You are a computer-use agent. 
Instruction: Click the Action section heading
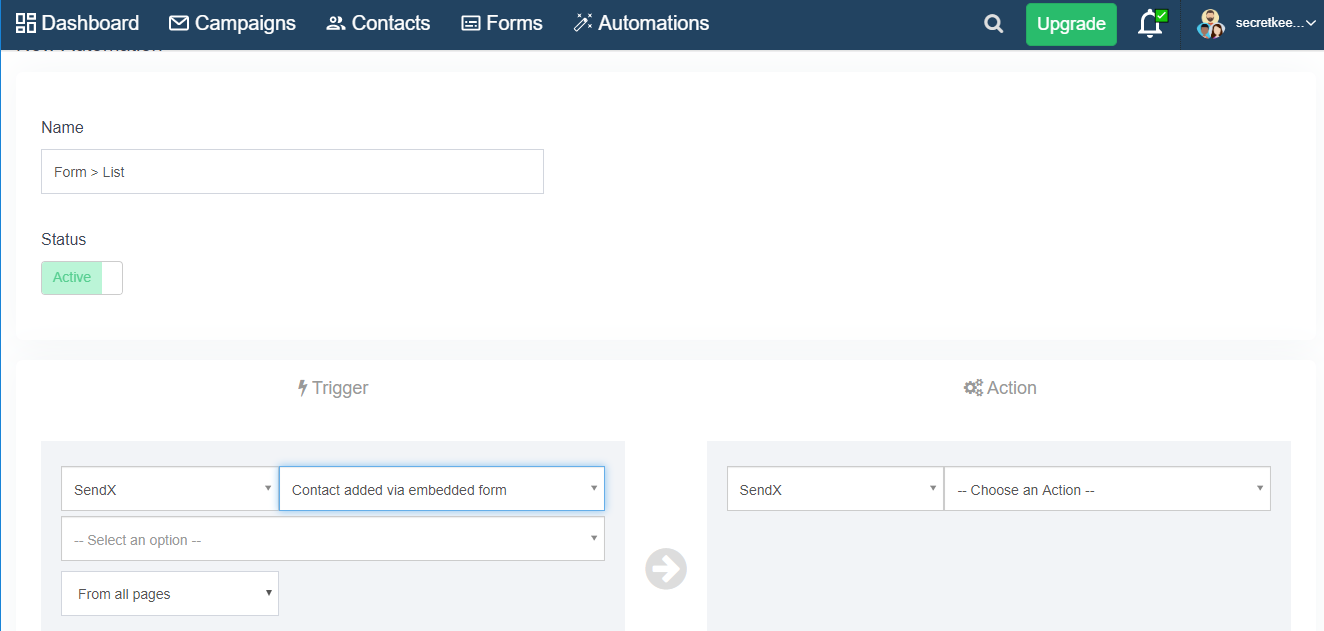[x=999, y=388]
